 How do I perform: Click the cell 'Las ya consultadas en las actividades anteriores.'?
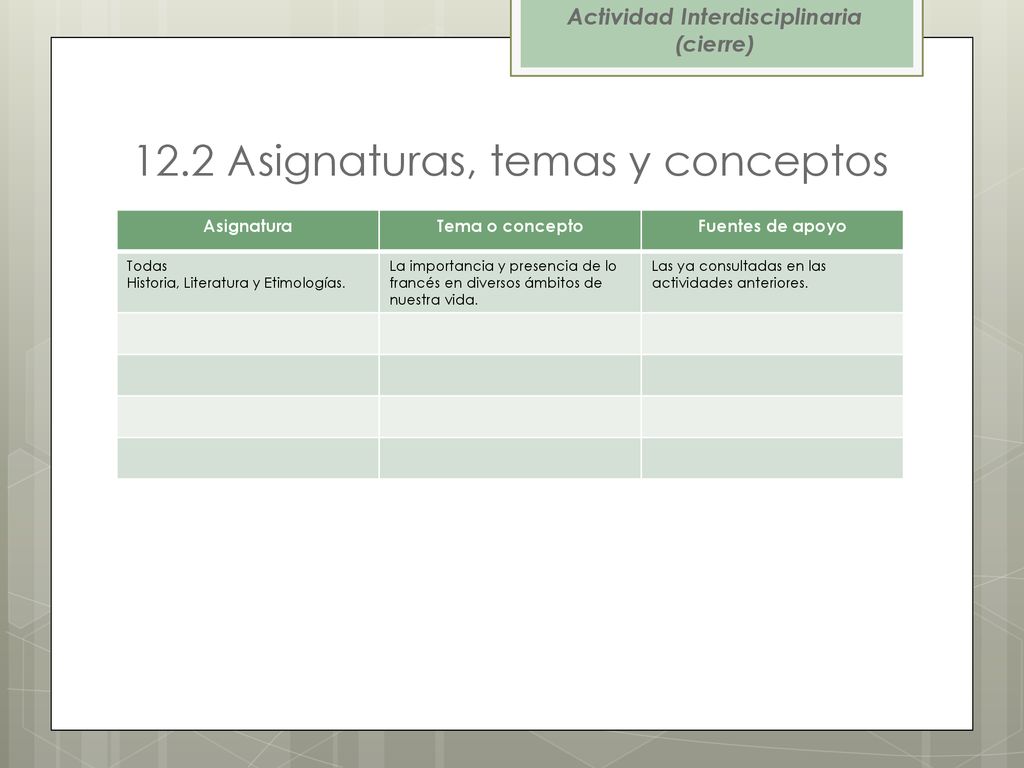[772, 281]
